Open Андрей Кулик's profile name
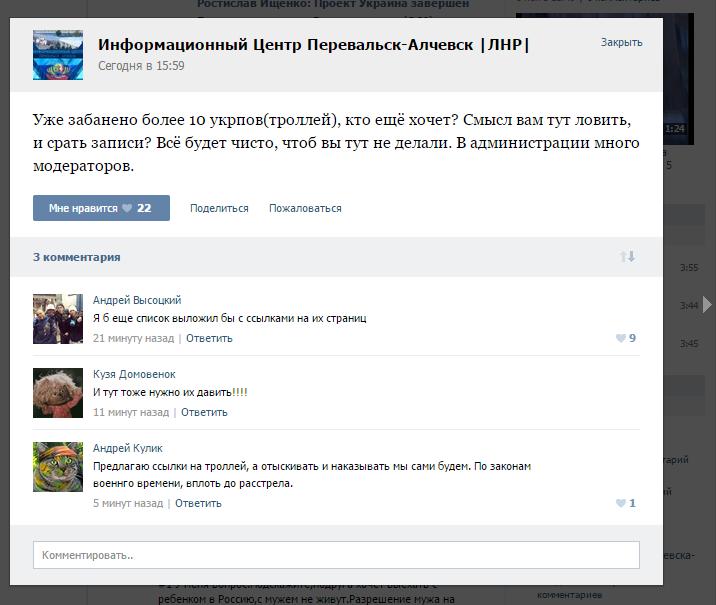 [x=128, y=448]
